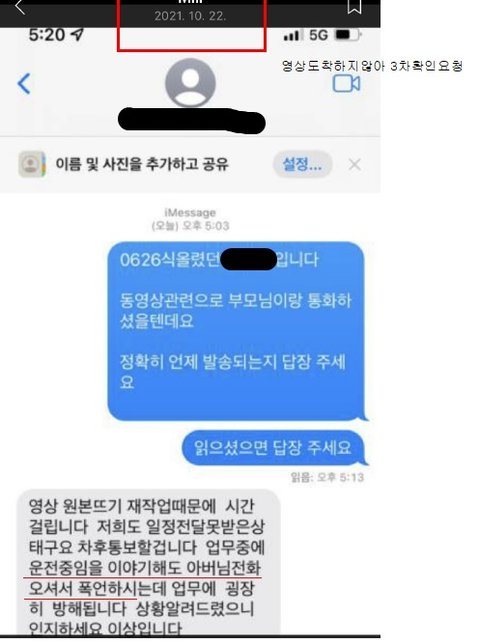Tap the iMessage 오후 5:03 timestamp
The image size is (480, 644).
(190, 219)
